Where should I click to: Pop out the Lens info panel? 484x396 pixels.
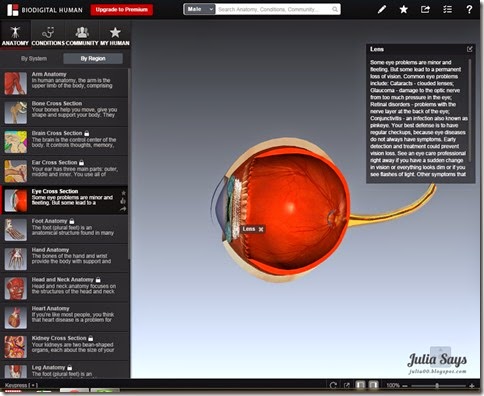470,49
